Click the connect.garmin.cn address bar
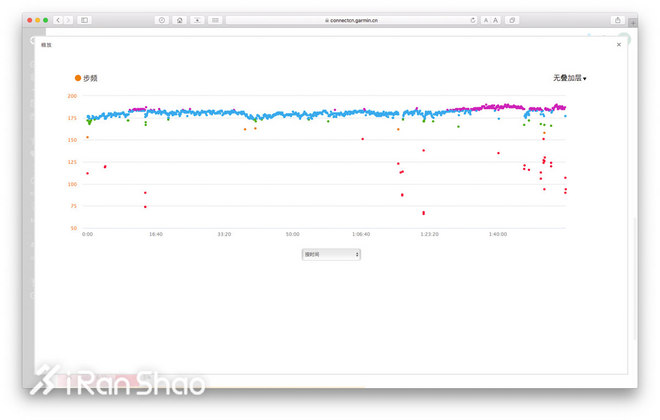The image size is (660, 420). point(350,20)
